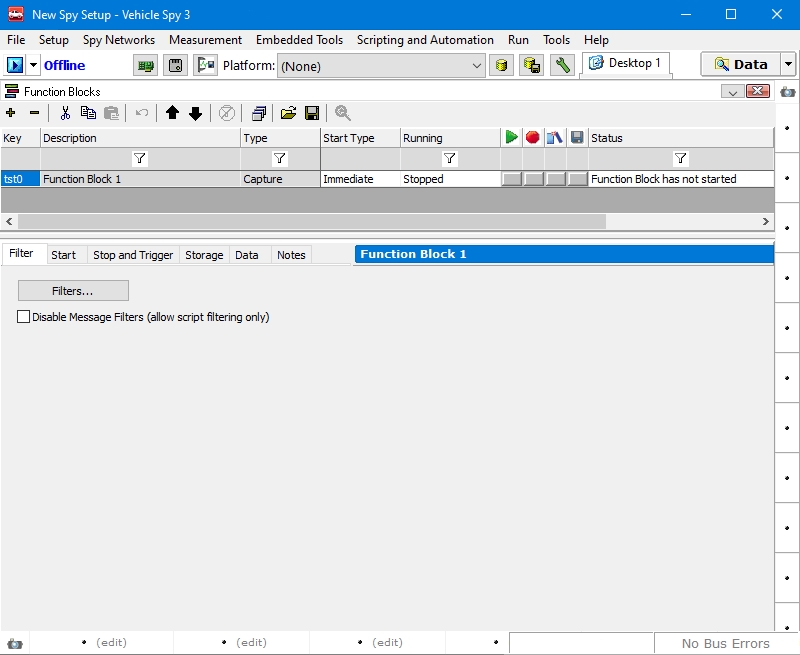Open the Spy Networks menu
Image resolution: width=800 pixels, height=655 pixels.
point(119,40)
